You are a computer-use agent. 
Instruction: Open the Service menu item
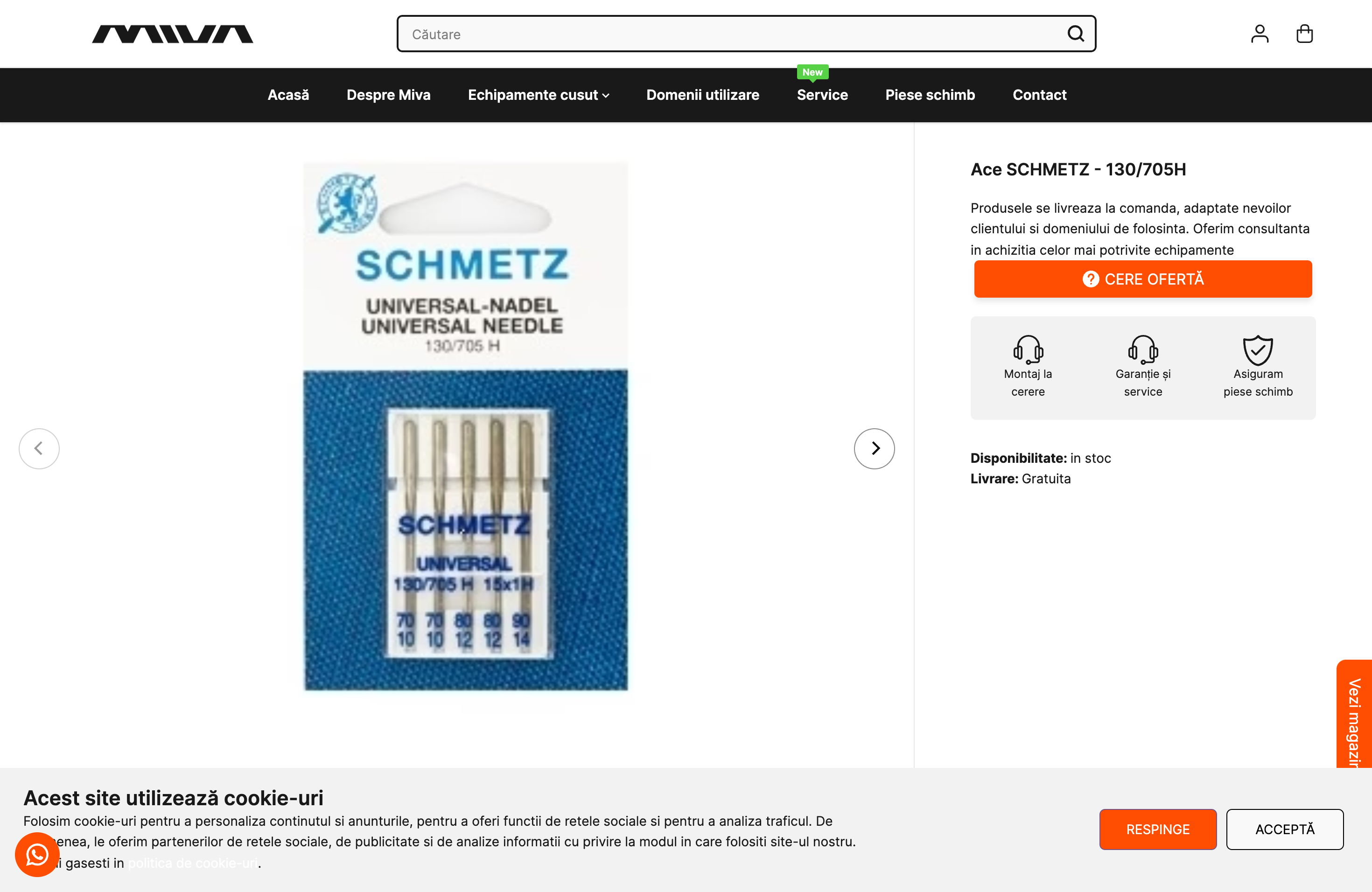[822, 95]
